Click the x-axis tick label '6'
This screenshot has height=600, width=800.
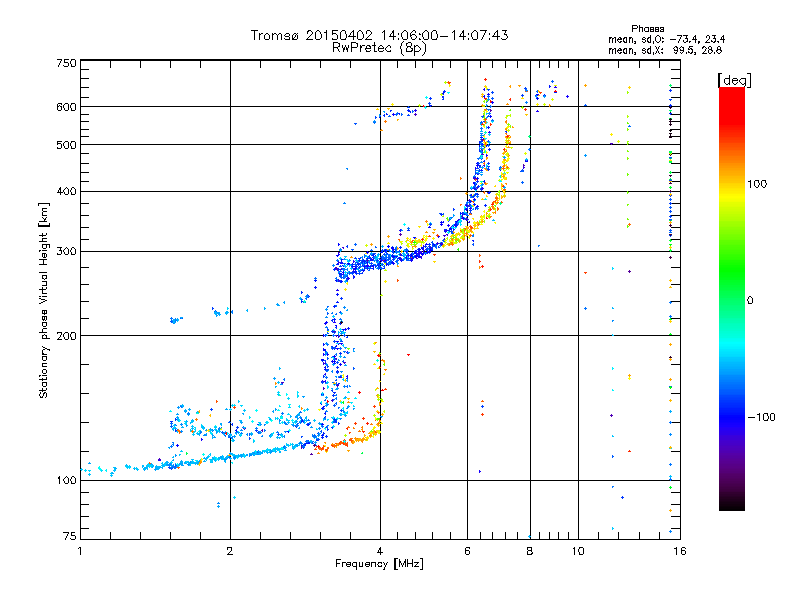[x=467, y=551]
